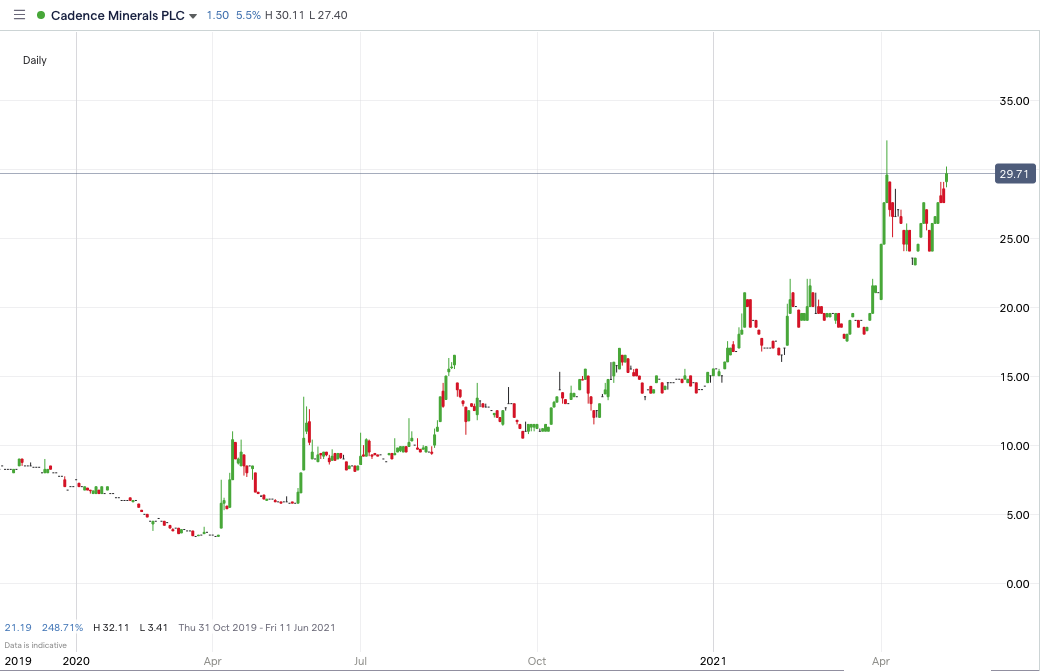Expand the instrument name dropdown arrow
Viewport: 1040px width, 671px height.
point(191,16)
